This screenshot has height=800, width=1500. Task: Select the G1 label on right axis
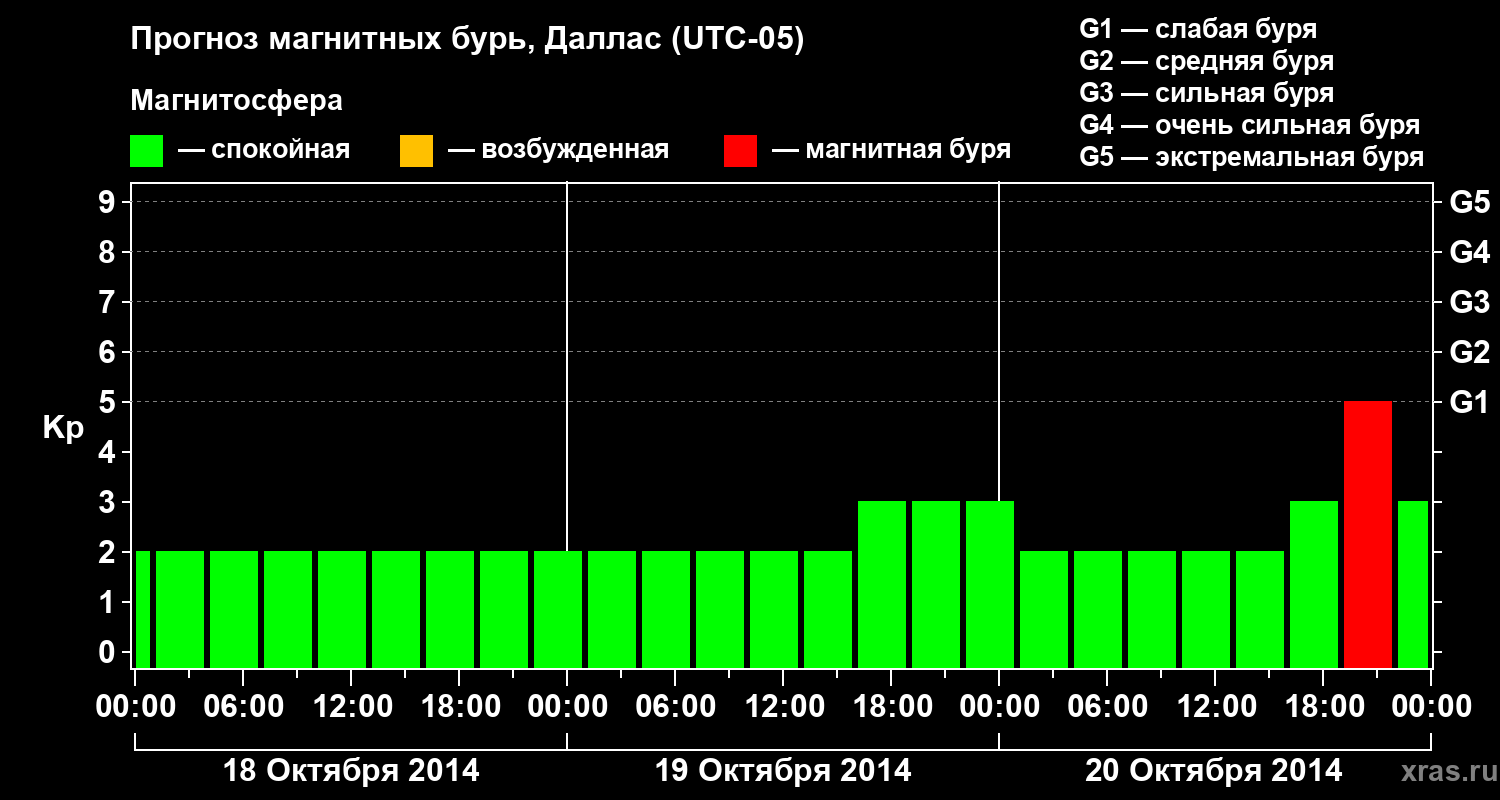click(x=1469, y=402)
